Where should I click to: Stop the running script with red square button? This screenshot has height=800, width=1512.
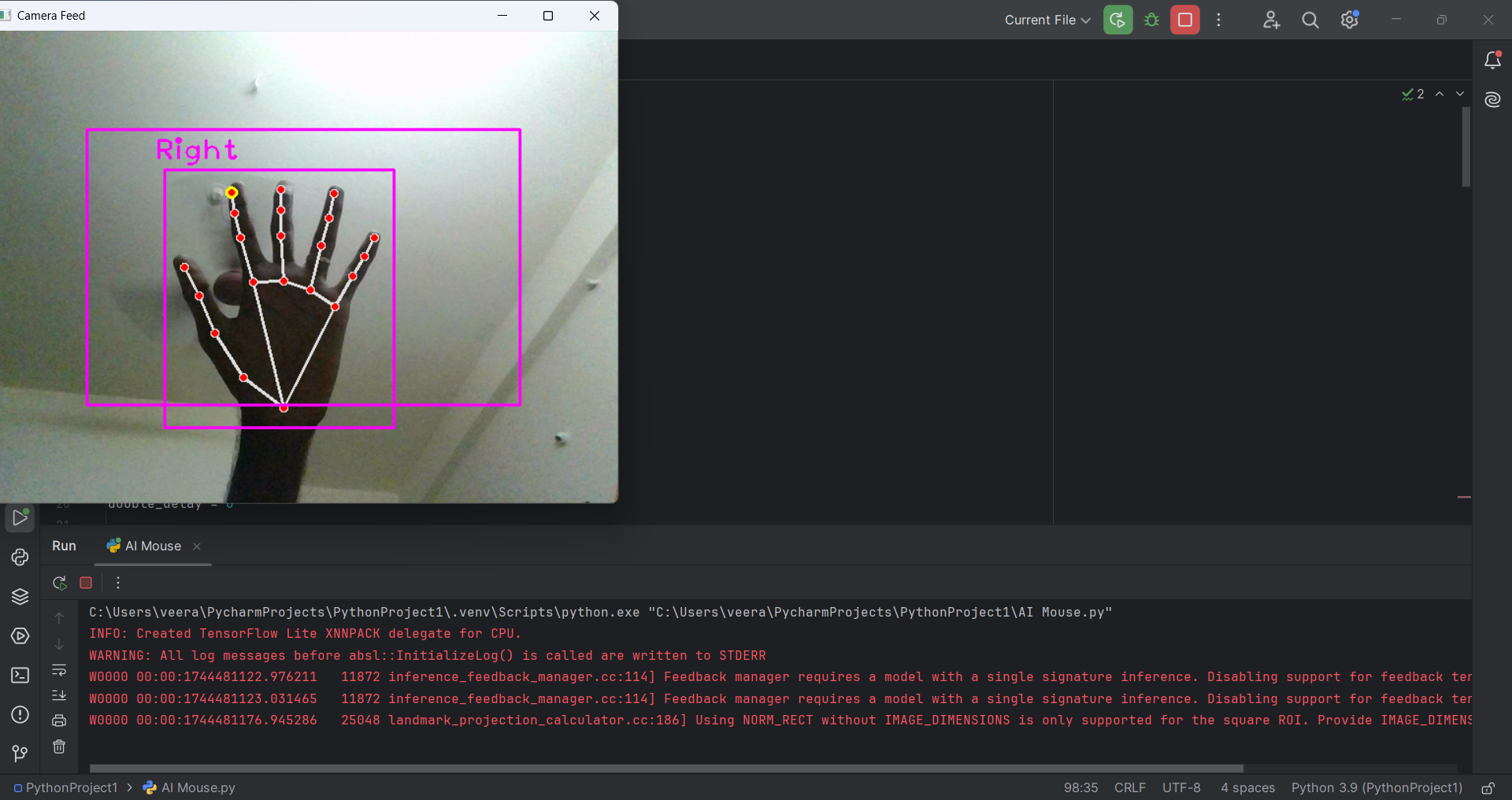click(x=1184, y=20)
